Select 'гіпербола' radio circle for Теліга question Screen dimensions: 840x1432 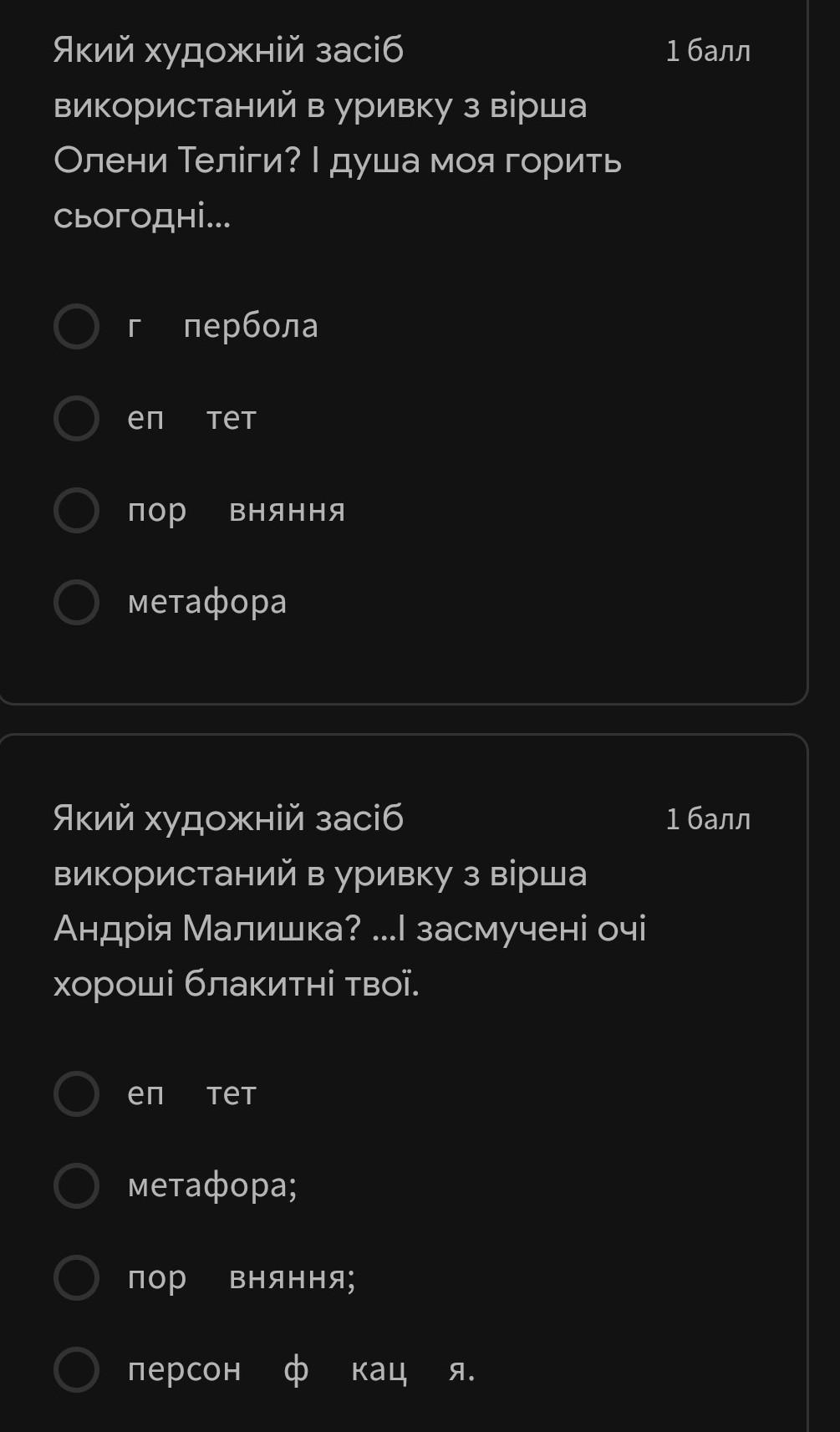(x=77, y=326)
